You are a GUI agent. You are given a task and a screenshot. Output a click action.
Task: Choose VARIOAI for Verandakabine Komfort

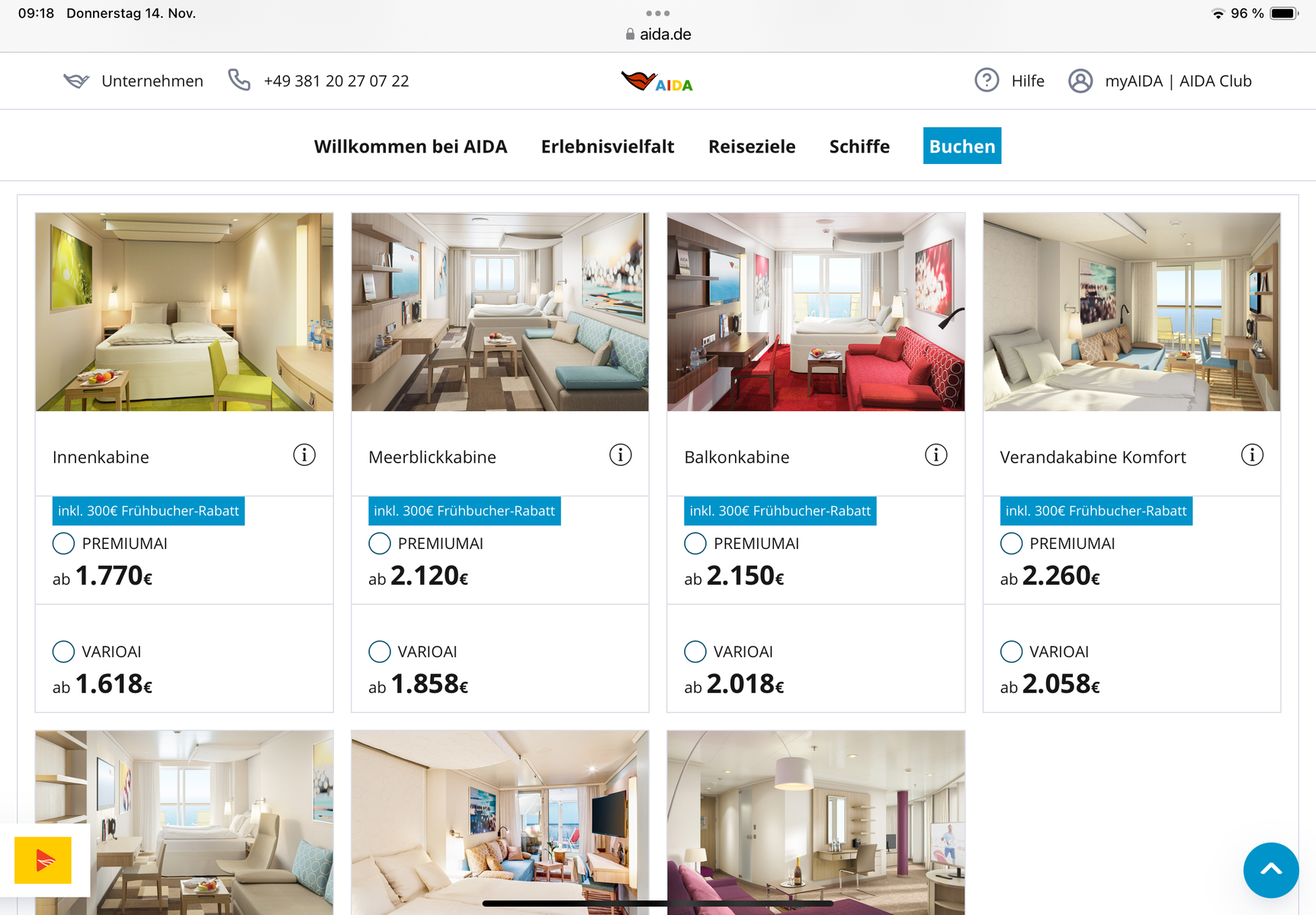click(1011, 652)
